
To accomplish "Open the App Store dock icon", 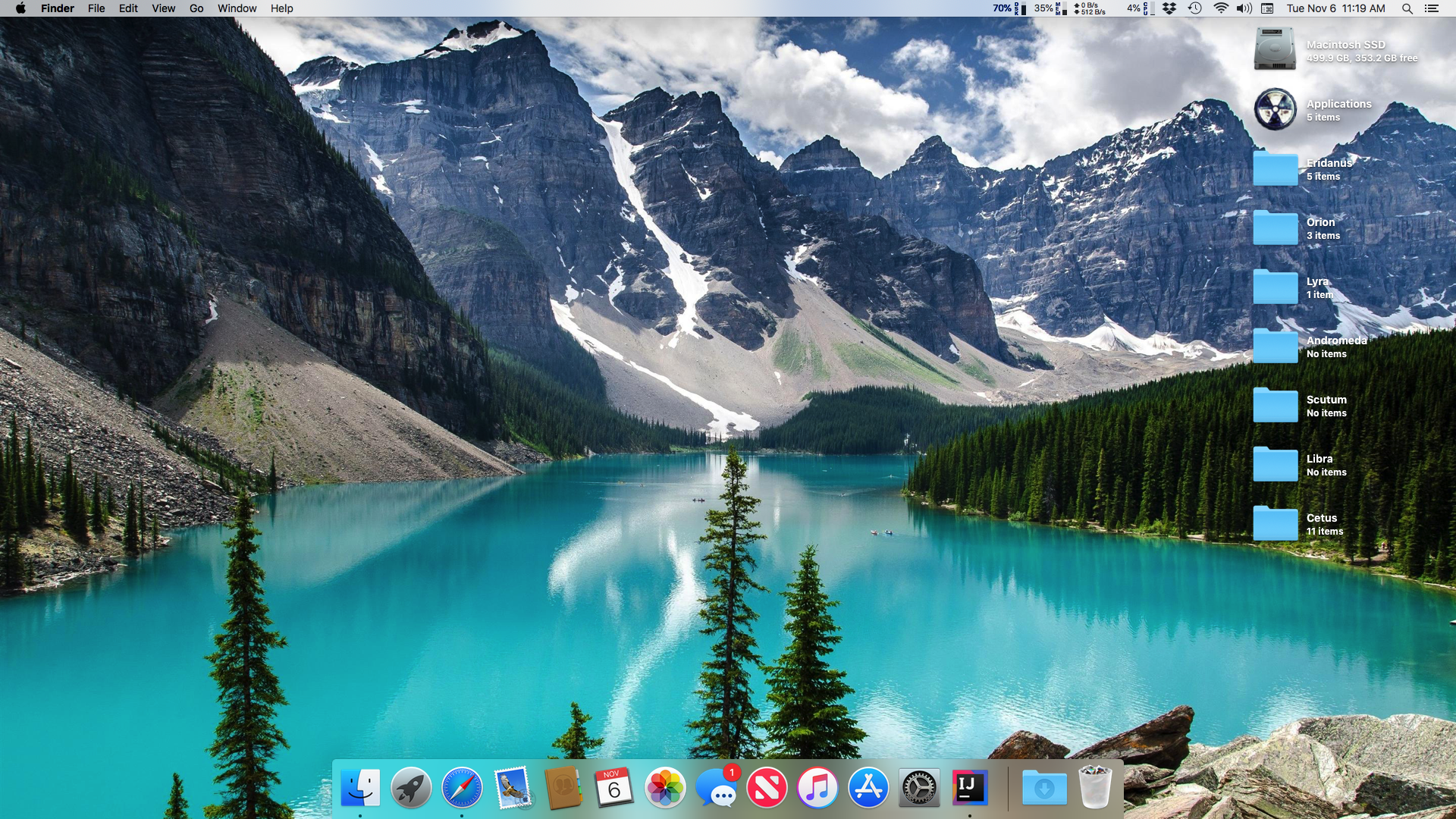I will coord(868,788).
